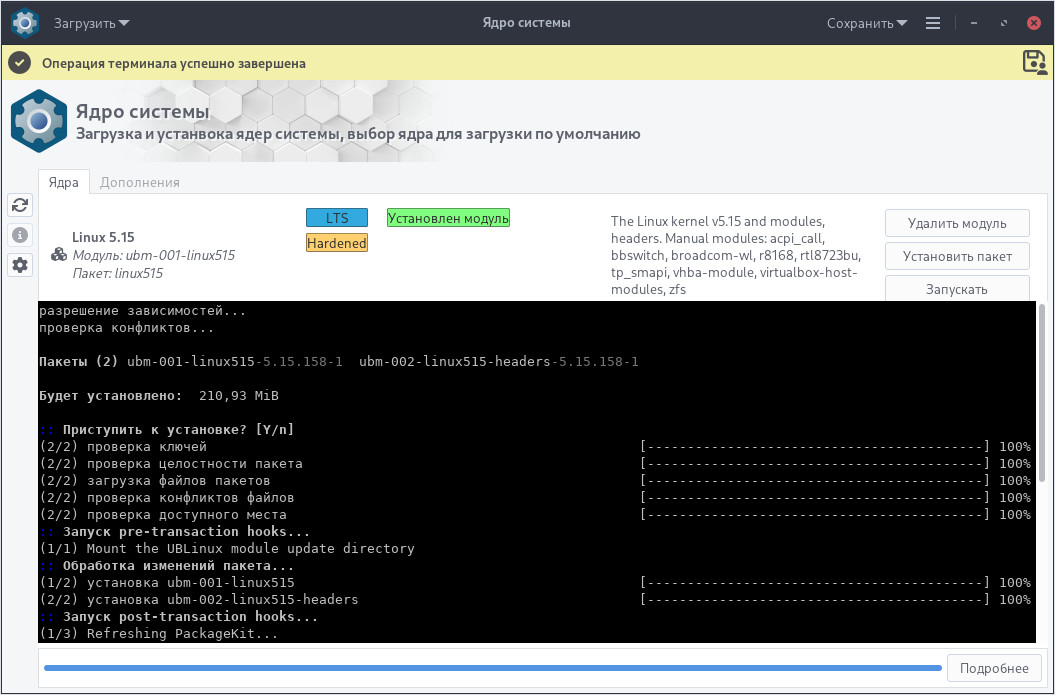1055x695 pixels.
Task: Click the large Ядро системы logo
Action: tap(39, 121)
